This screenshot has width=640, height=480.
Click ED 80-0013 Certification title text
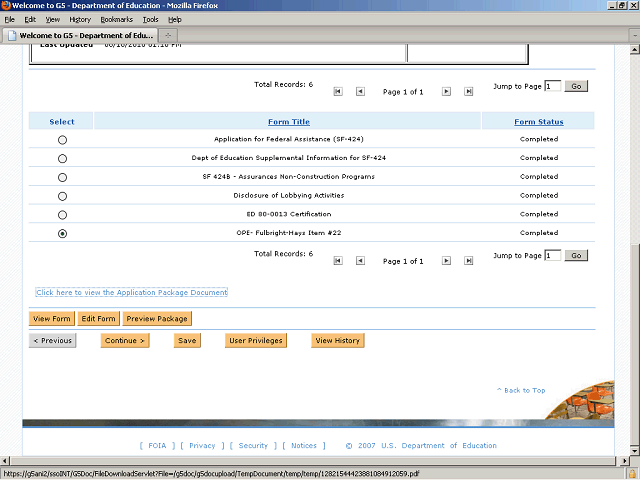click(x=289, y=214)
